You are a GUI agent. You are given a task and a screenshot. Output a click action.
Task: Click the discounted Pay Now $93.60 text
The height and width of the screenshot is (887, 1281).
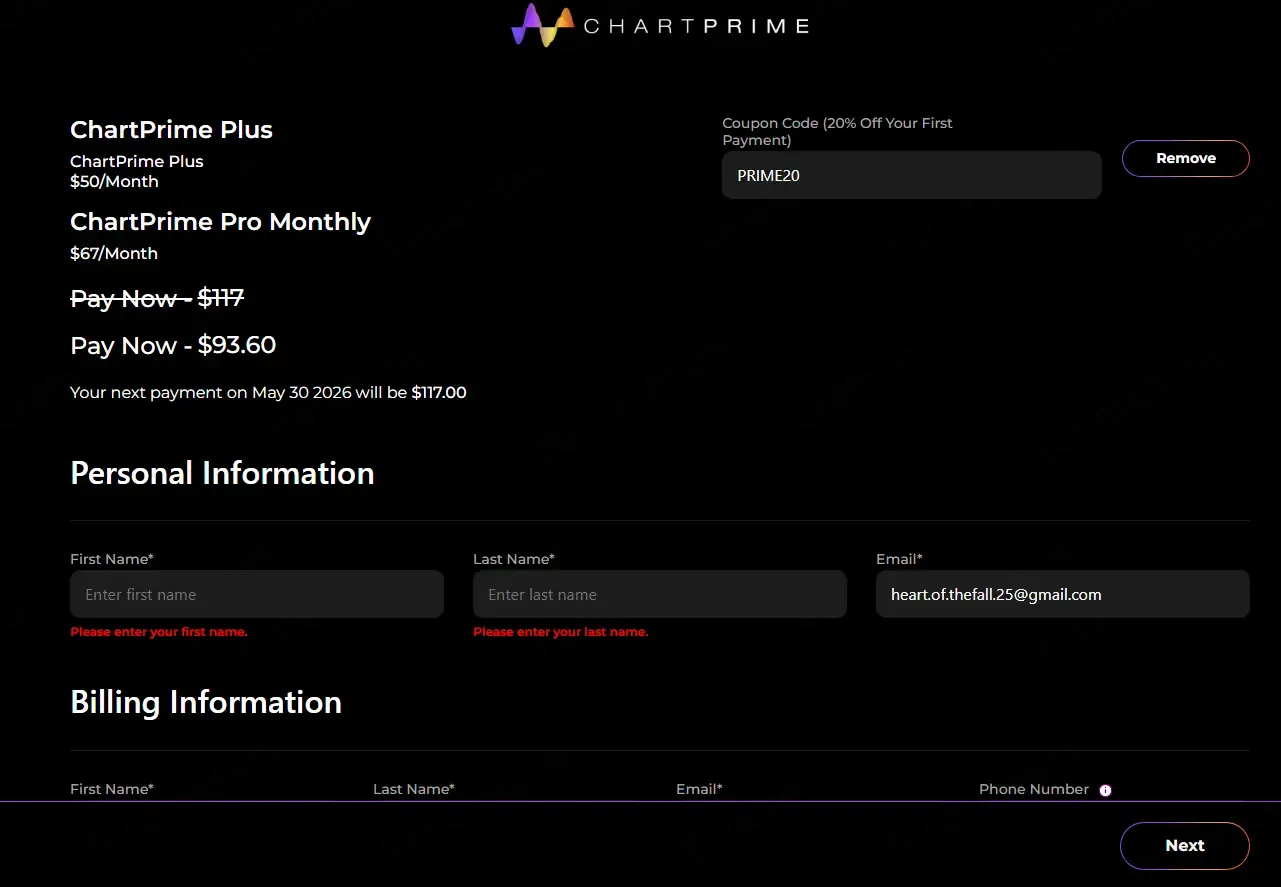click(173, 345)
